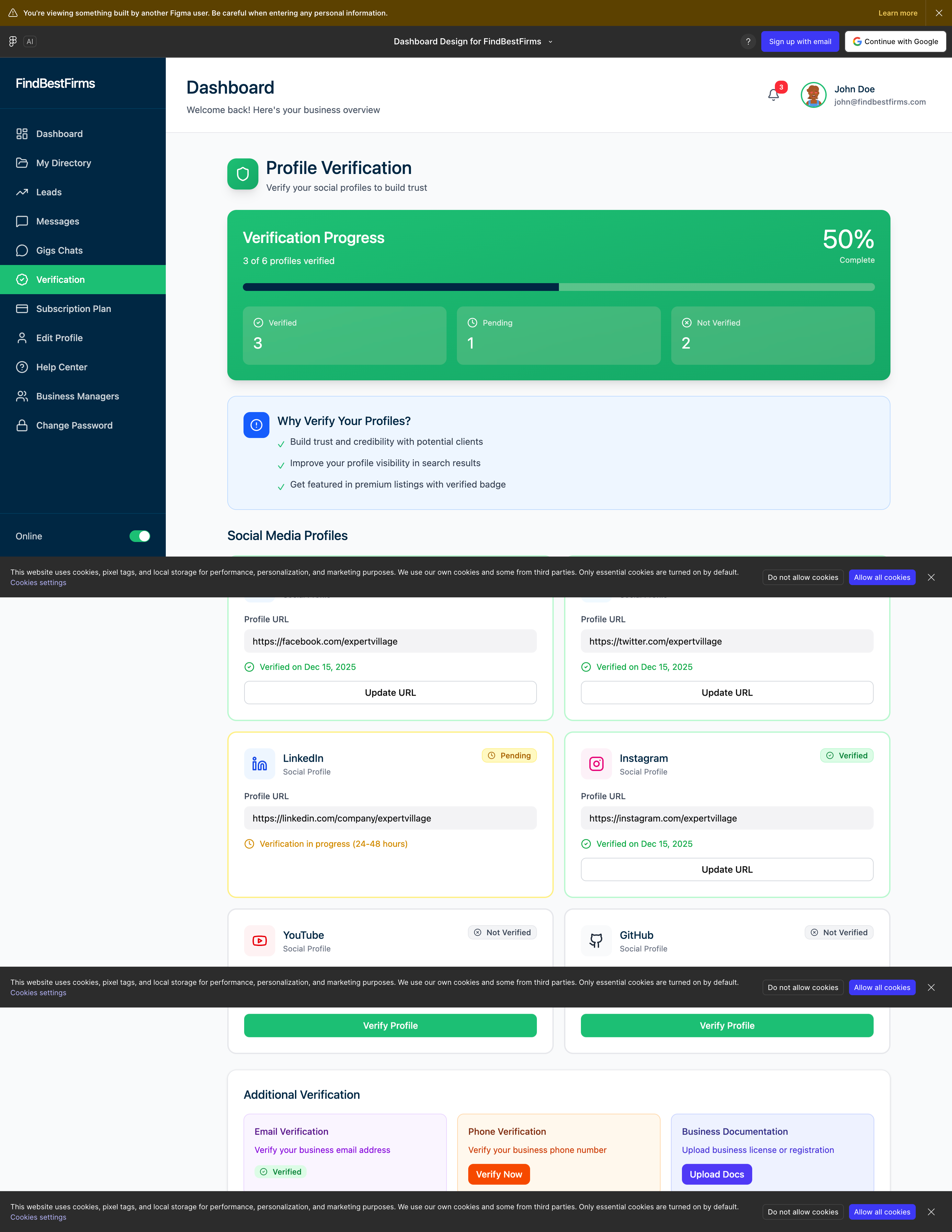Screen dimensions: 952x1232
Task: Go to Subscription Plan in sidebar
Action: 73,308
